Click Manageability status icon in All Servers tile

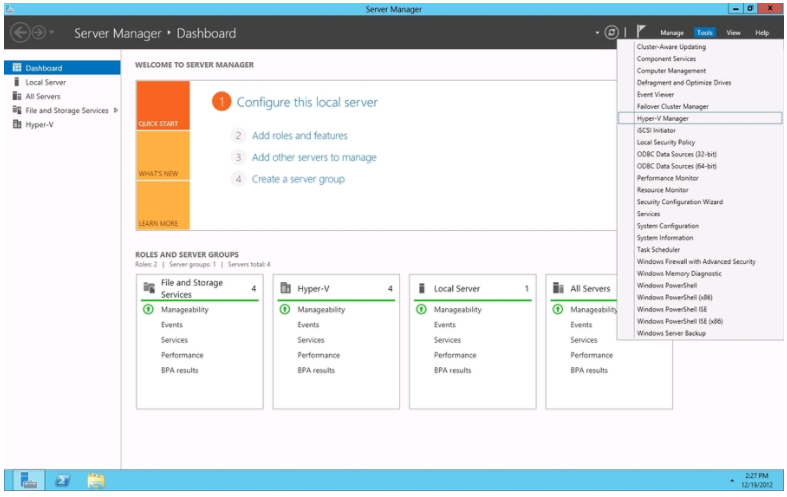[558, 309]
